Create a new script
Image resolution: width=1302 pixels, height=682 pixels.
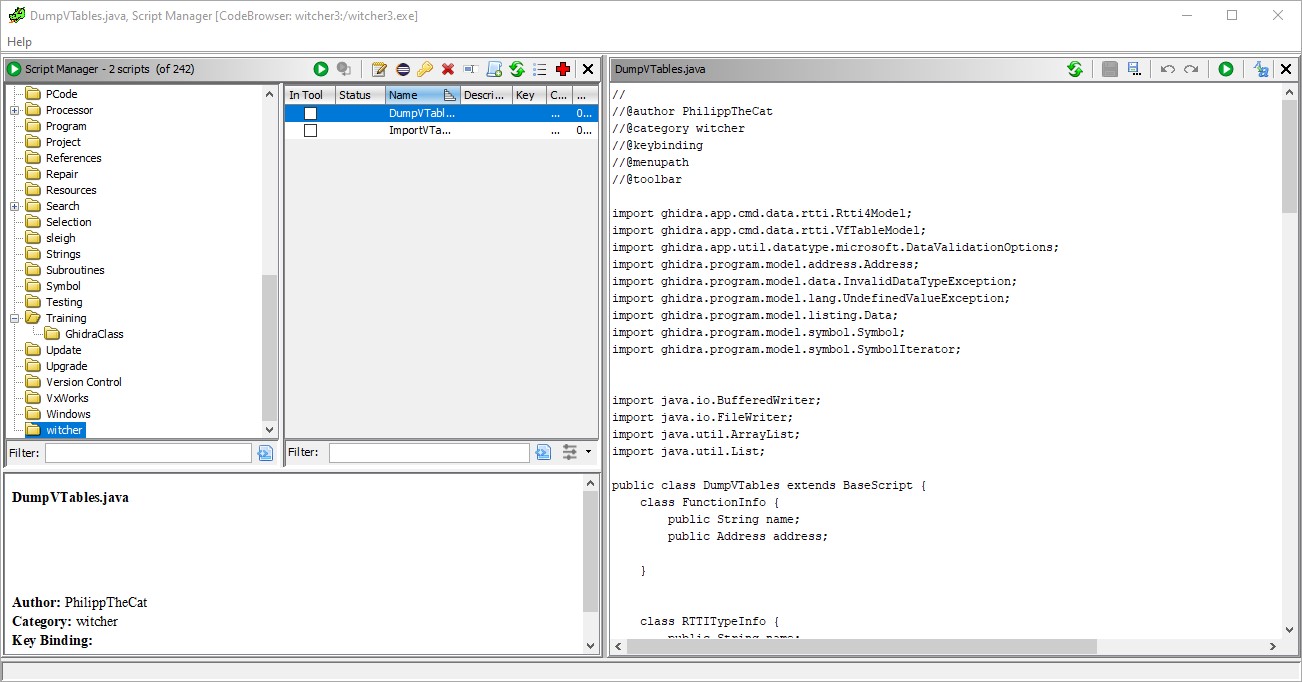[x=495, y=69]
